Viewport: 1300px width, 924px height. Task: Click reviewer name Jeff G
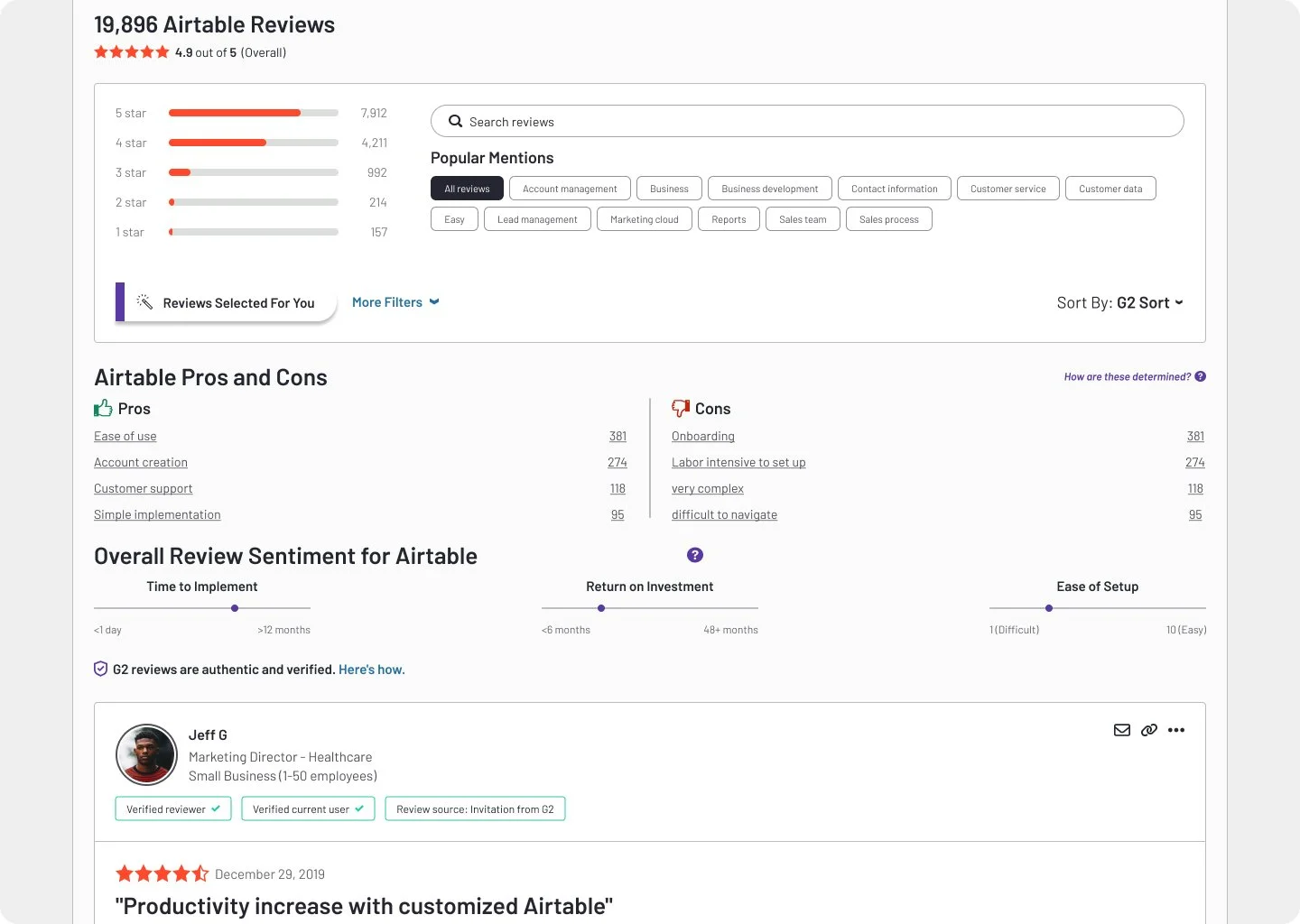(208, 735)
